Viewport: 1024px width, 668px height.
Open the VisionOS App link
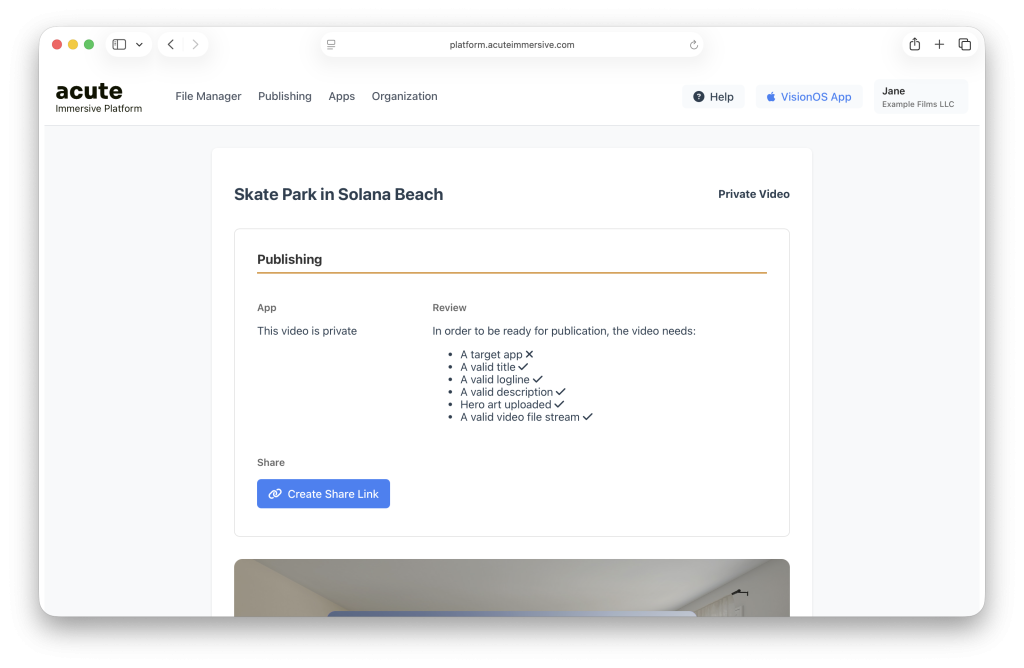(808, 97)
